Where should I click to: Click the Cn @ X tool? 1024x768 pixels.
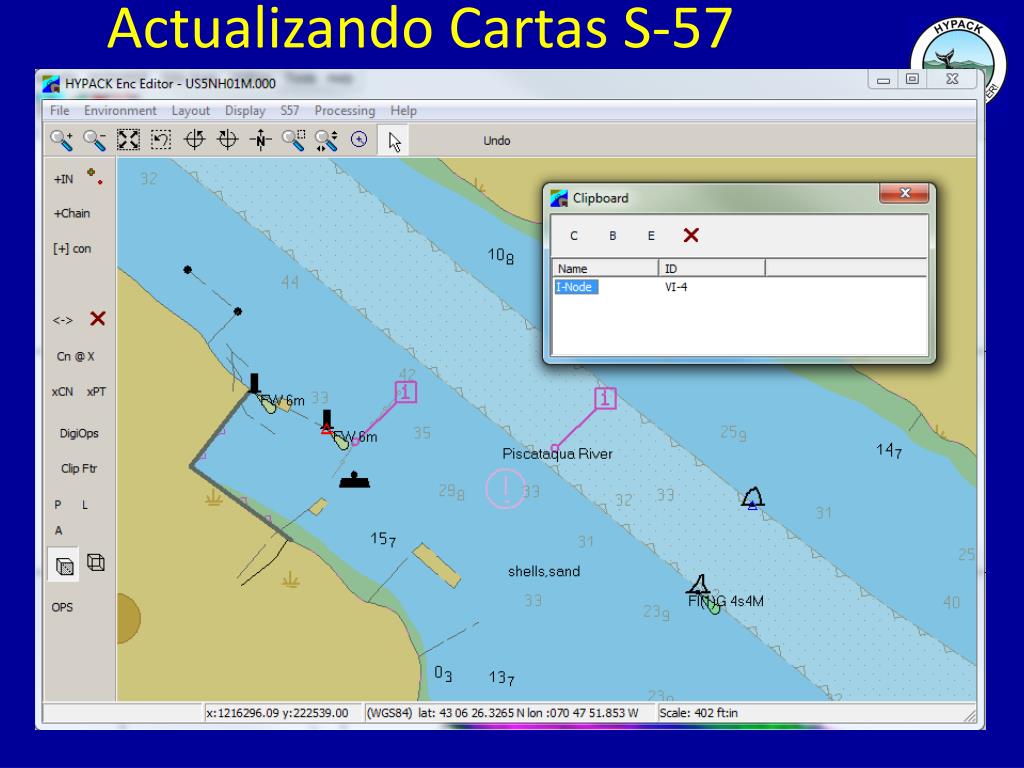coord(75,357)
